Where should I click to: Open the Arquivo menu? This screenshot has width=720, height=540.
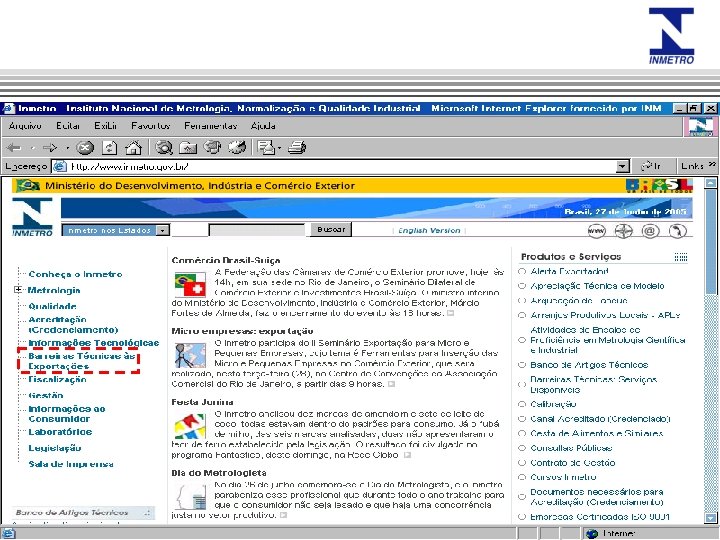(25, 126)
